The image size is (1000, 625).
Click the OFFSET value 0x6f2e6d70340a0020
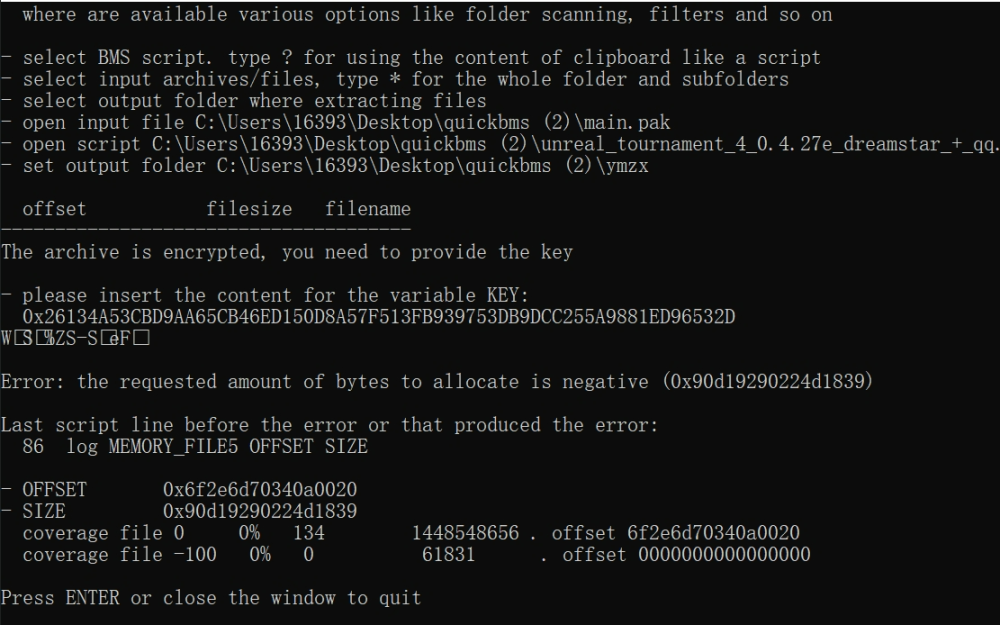click(259, 490)
